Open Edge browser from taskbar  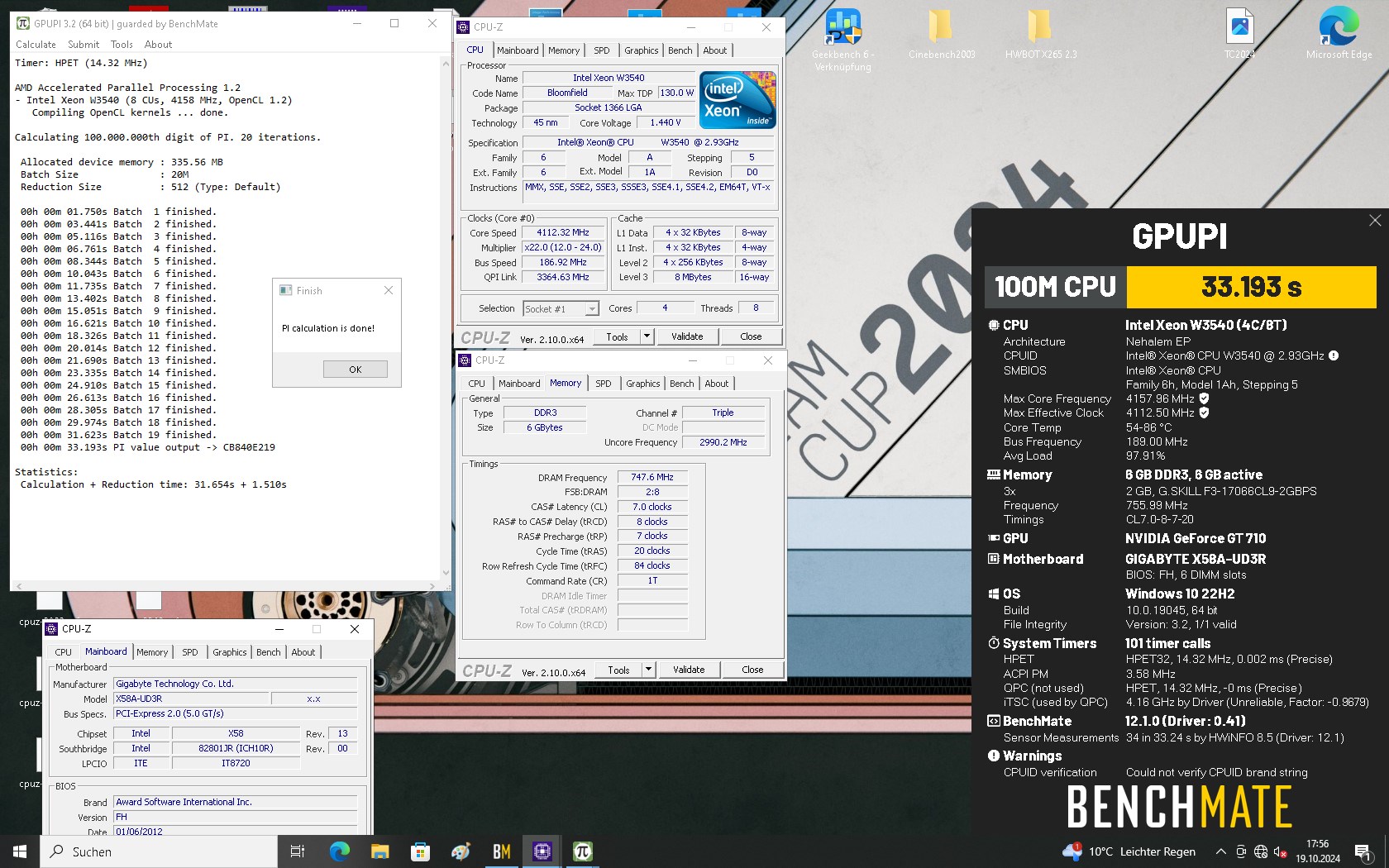coord(339,851)
